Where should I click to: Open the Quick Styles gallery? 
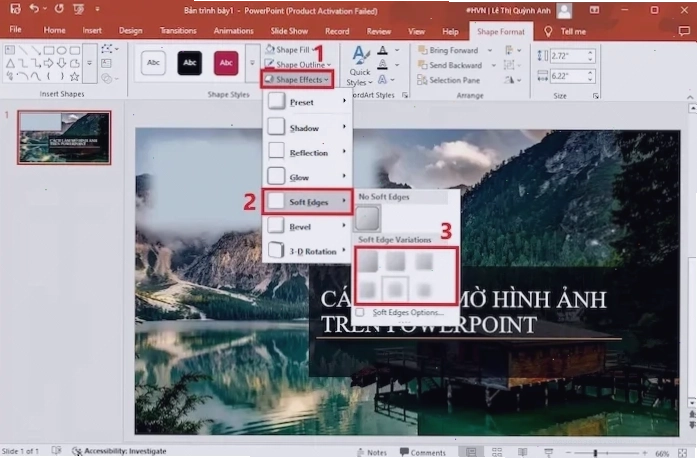[359, 67]
